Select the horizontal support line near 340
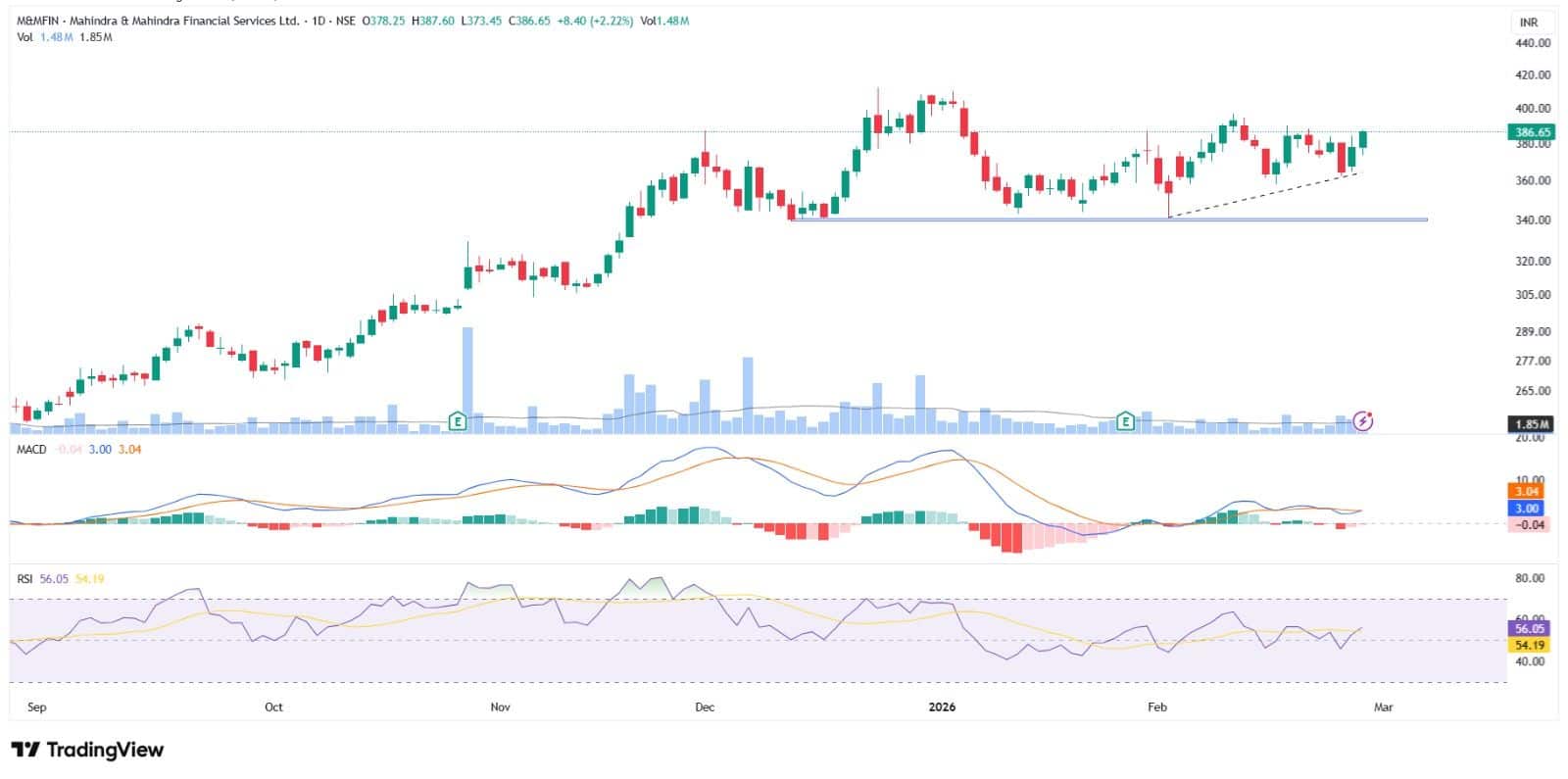The image size is (1568, 779). 1107,219
